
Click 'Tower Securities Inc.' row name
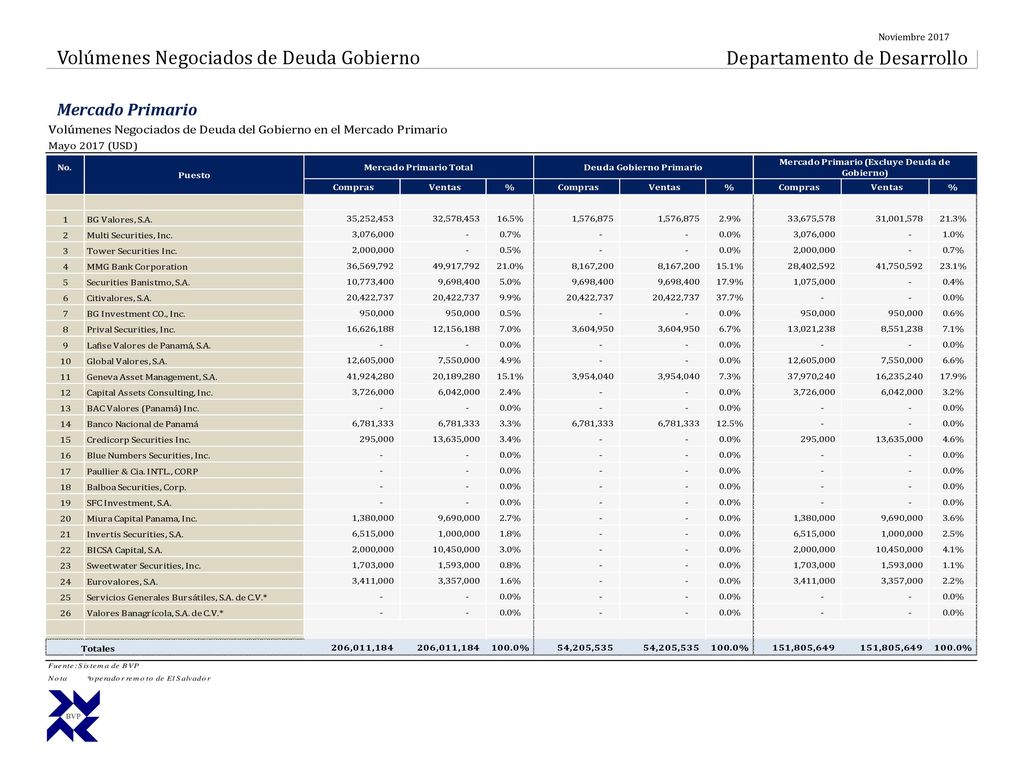[131, 251]
